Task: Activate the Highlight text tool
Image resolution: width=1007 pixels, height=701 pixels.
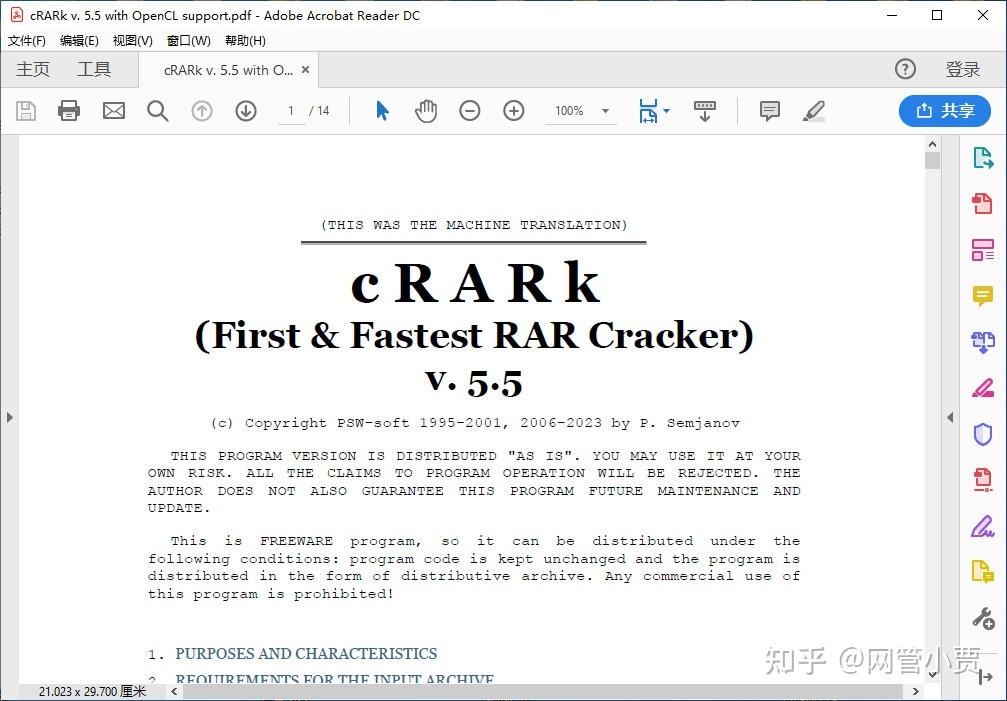Action: 813,110
